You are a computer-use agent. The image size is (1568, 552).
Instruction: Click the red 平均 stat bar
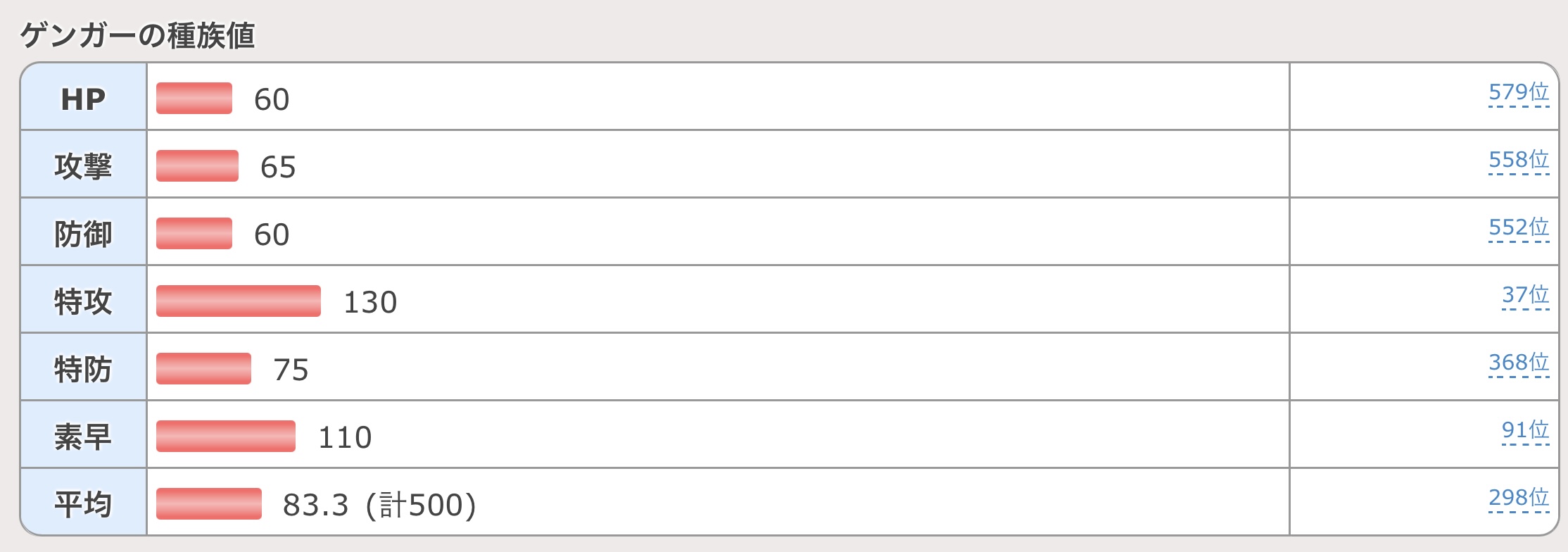tap(208, 504)
